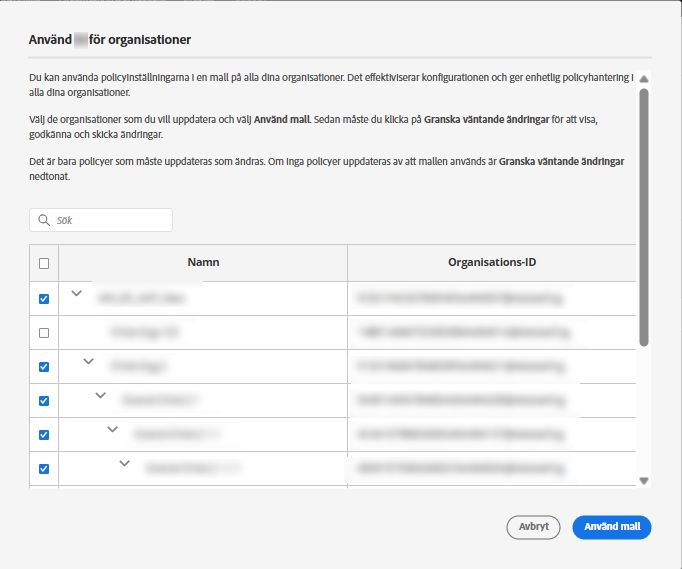Uncheck the fifth organization row checkbox
Screen dimensions: 682x569
click(44, 435)
